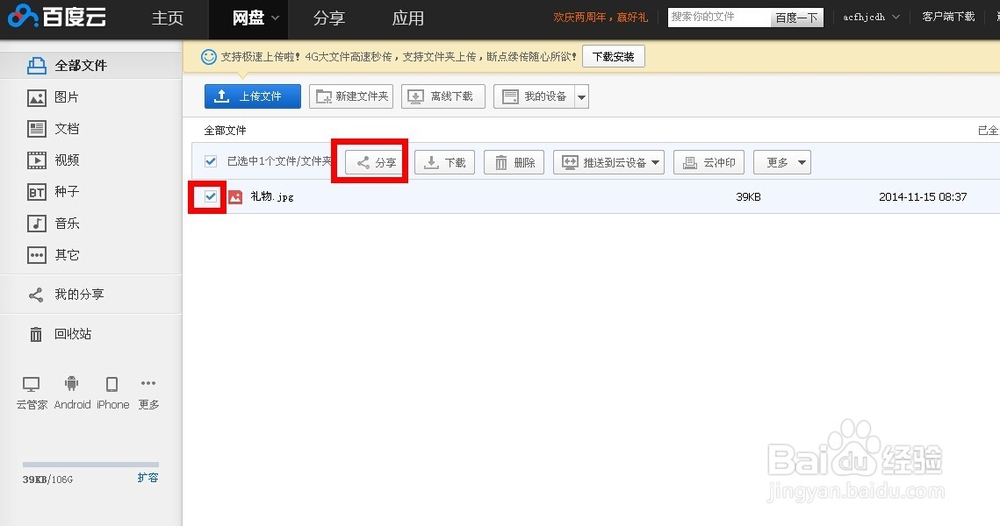Viewport: 1000px width, 526px height.
Task: Click the 新建文件夹 button
Action: tap(351, 96)
